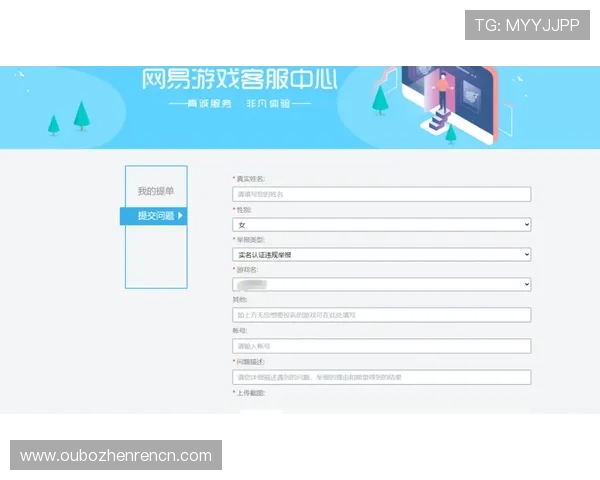600x480 pixels.
Task: Expand the 举报类型 dropdown
Action: click(x=382, y=255)
